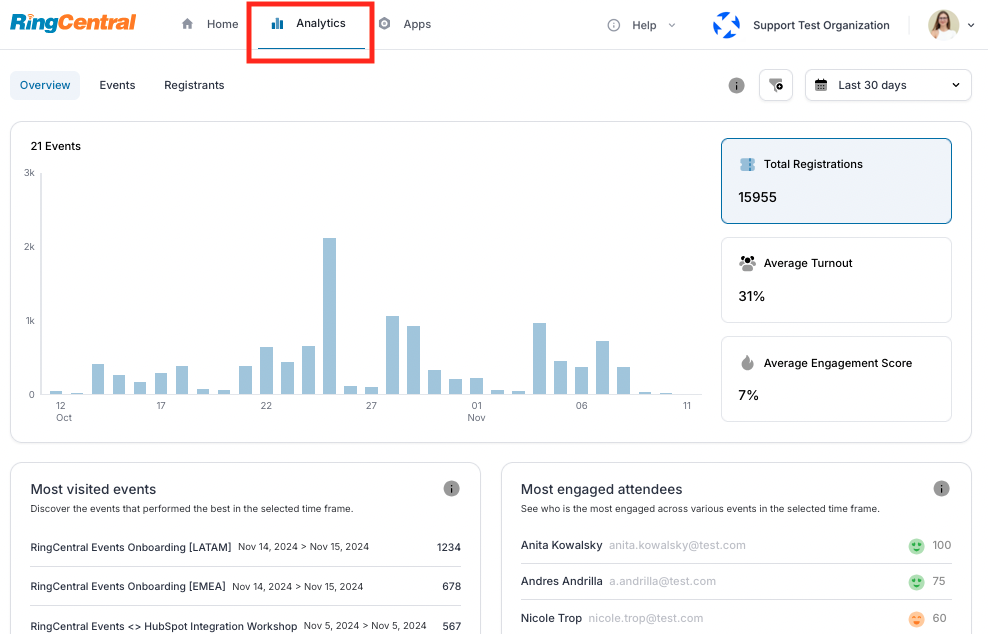Image resolution: width=988 pixels, height=634 pixels.
Task: Click the Apps hexagon icon
Action: [384, 24]
